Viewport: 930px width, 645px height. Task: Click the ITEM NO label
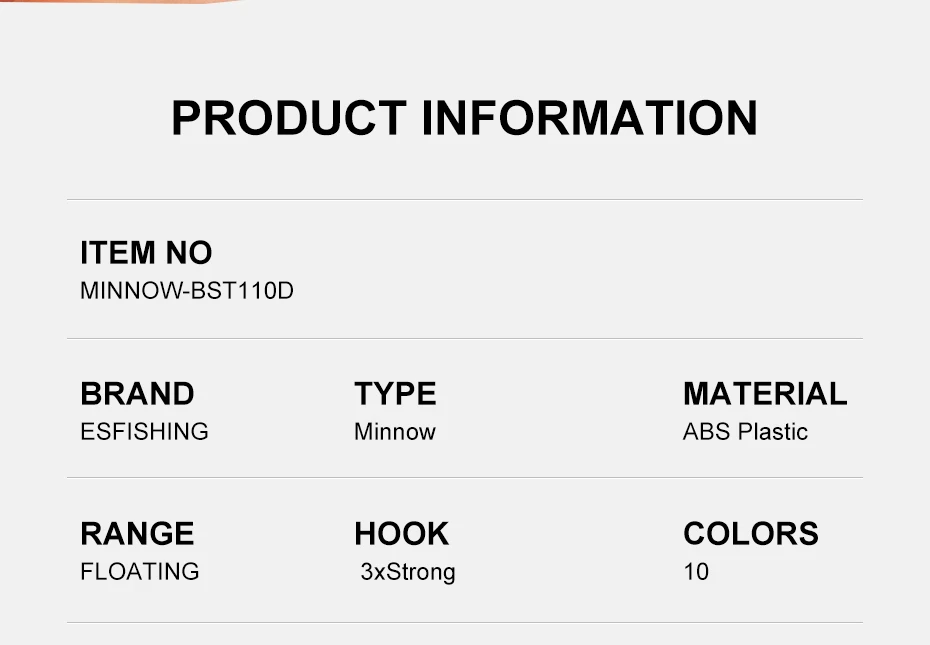click(x=146, y=253)
